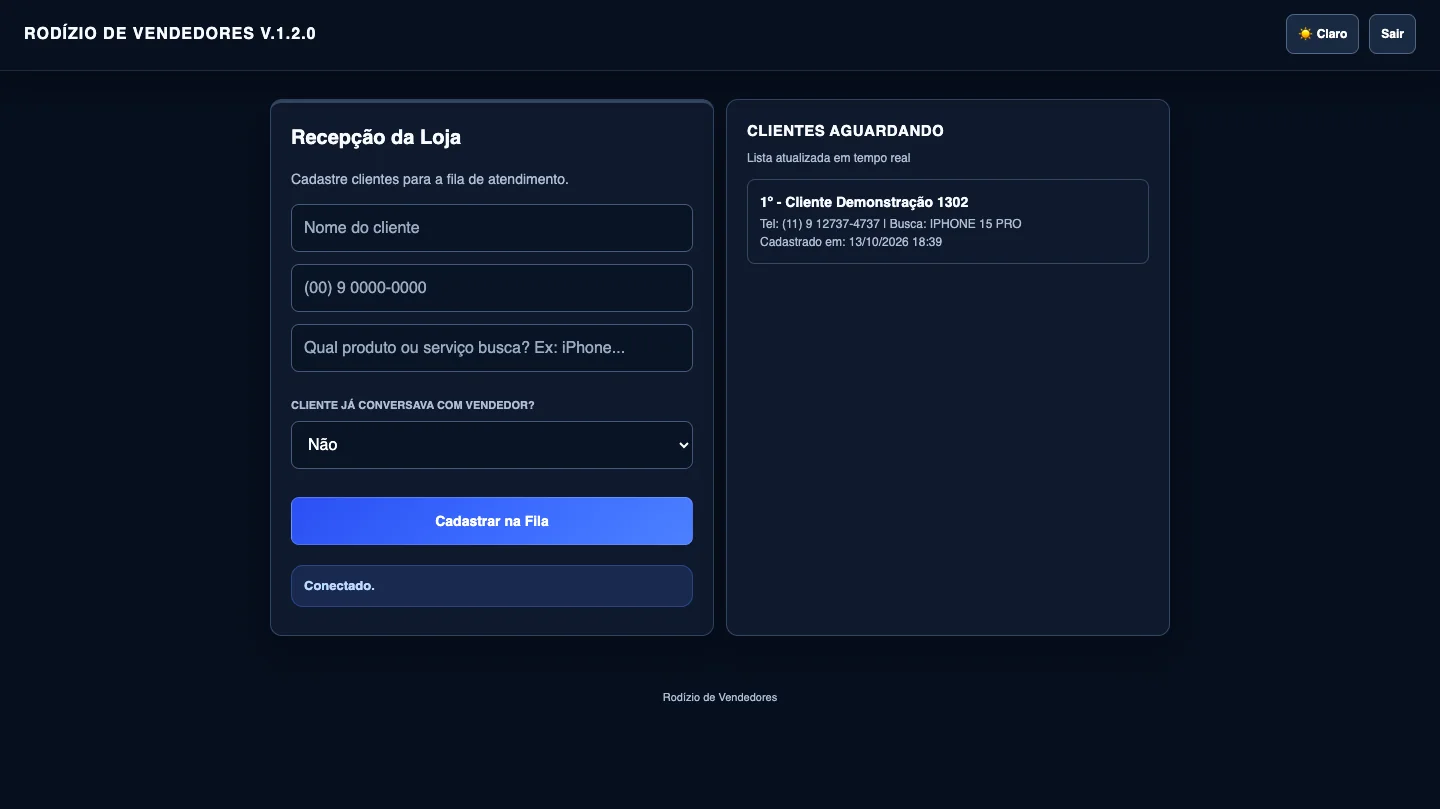Image resolution: width=1440 pixels, height=809 pixels.
Task: Click the client's phone and search details line
Action: (891, 224)
